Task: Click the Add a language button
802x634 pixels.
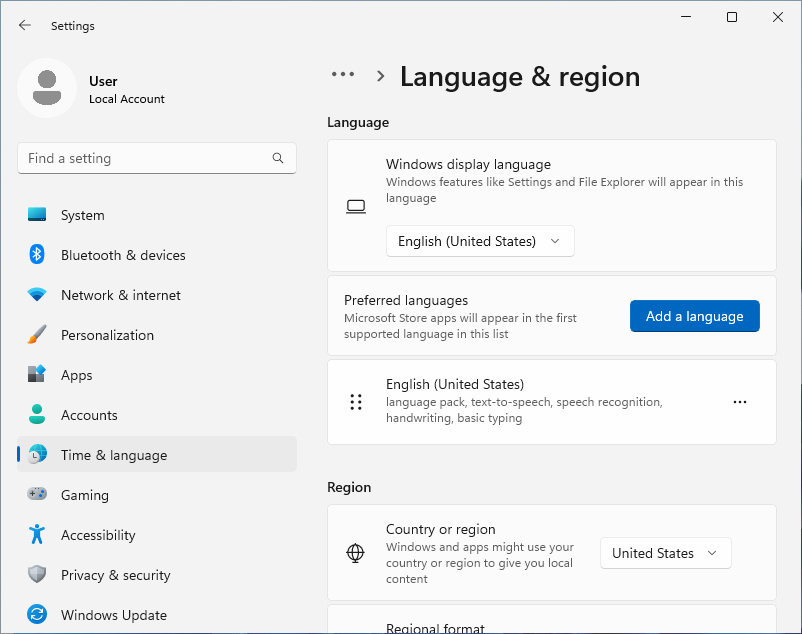Action: tap(694, 316)
